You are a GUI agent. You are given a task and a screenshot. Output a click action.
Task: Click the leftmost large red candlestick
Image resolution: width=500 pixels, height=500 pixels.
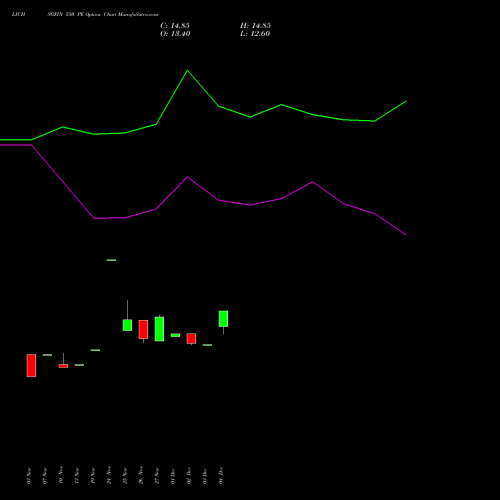pyautogui.click(x=31, y=365)
